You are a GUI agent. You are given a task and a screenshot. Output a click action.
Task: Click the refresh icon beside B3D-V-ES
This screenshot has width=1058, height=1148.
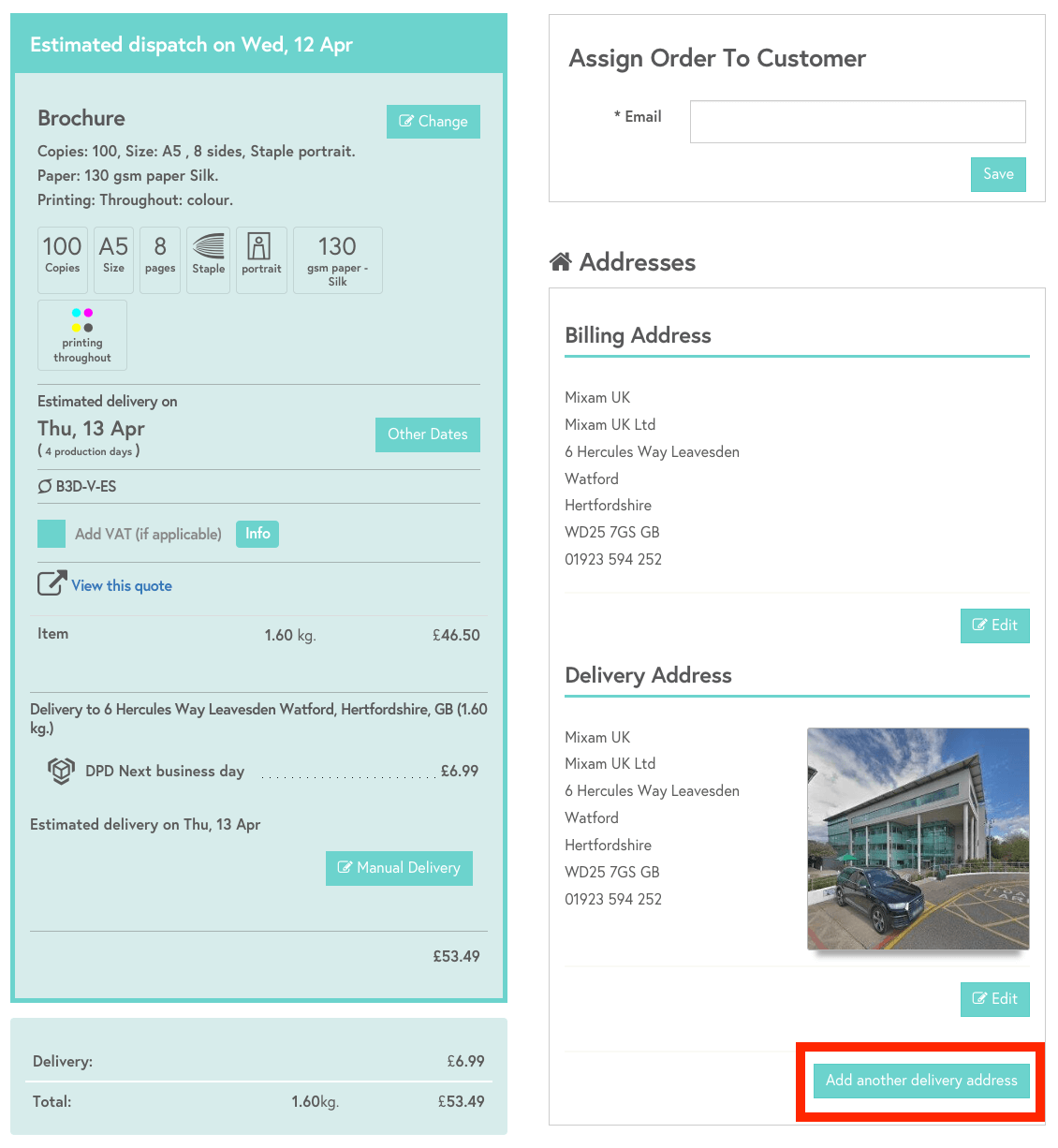coord(45,486)
